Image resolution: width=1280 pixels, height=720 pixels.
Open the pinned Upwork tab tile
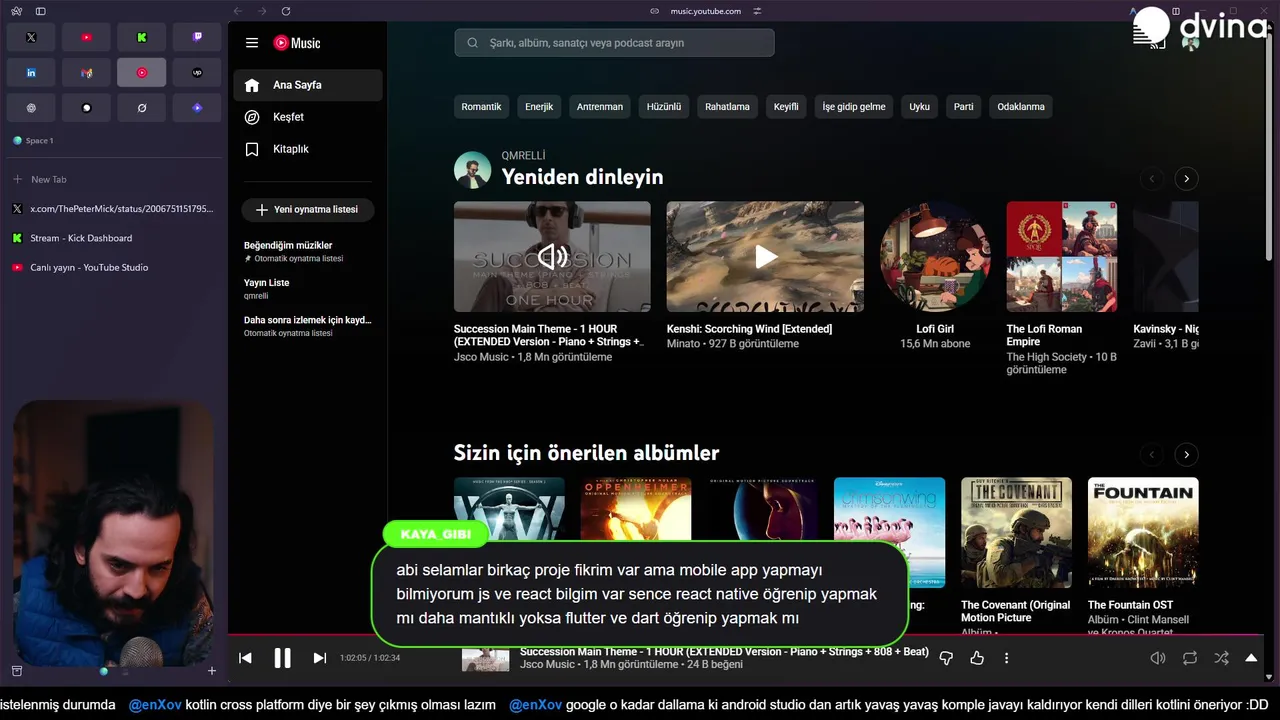click(197, 73)
